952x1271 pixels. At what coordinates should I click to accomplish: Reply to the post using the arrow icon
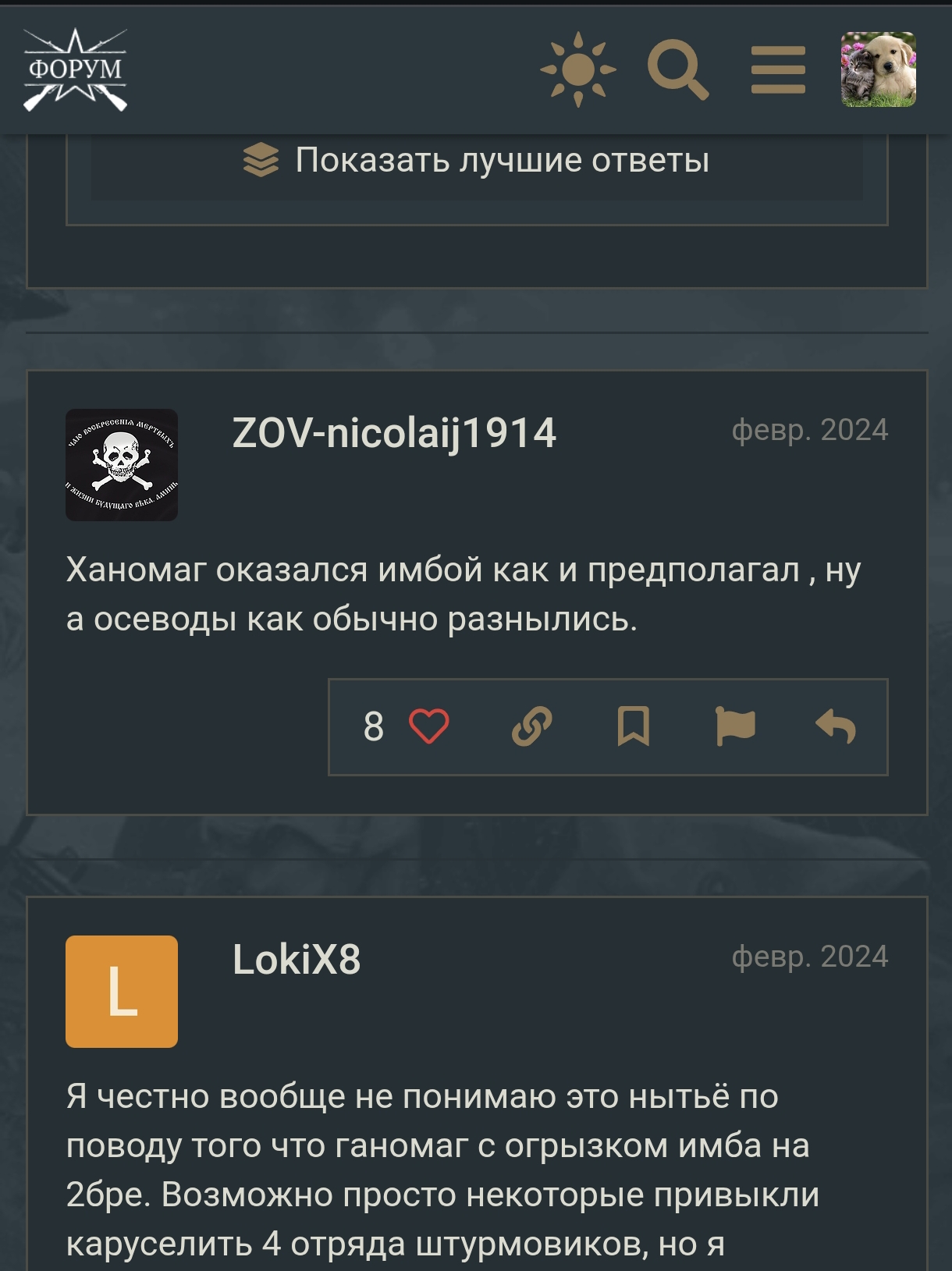point(836,726)
